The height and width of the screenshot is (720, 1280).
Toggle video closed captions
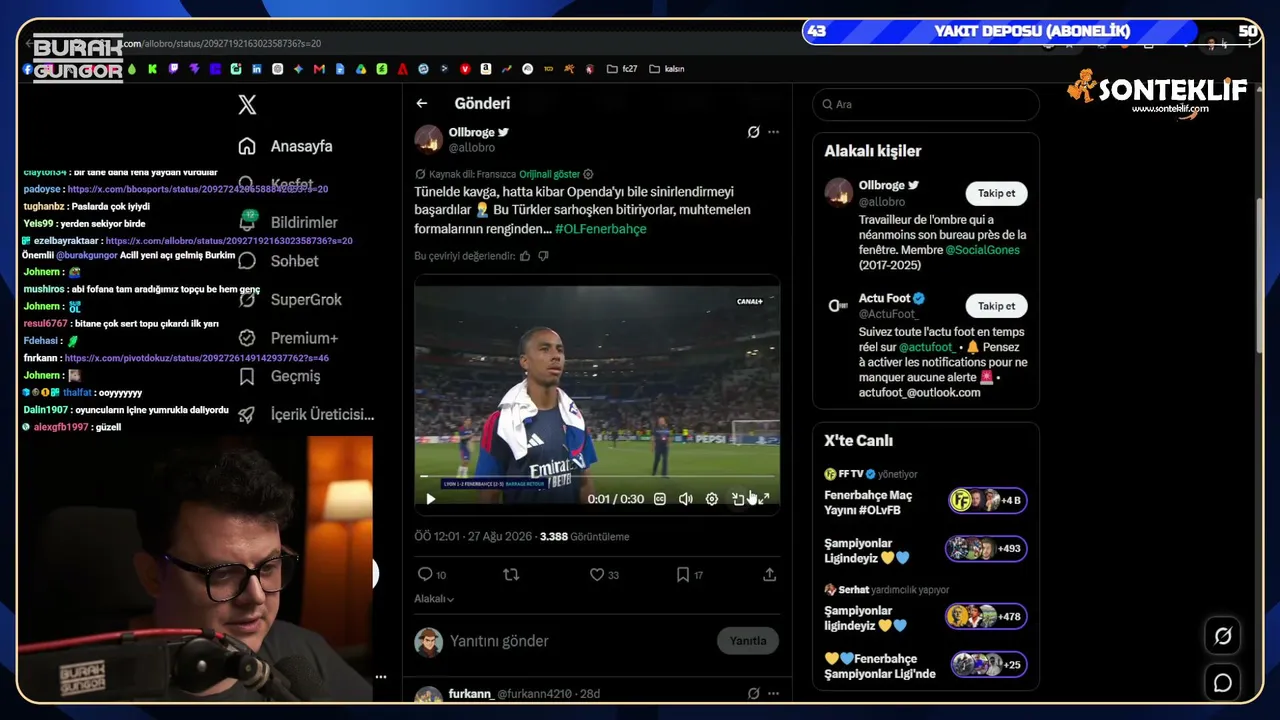(660, 499)
